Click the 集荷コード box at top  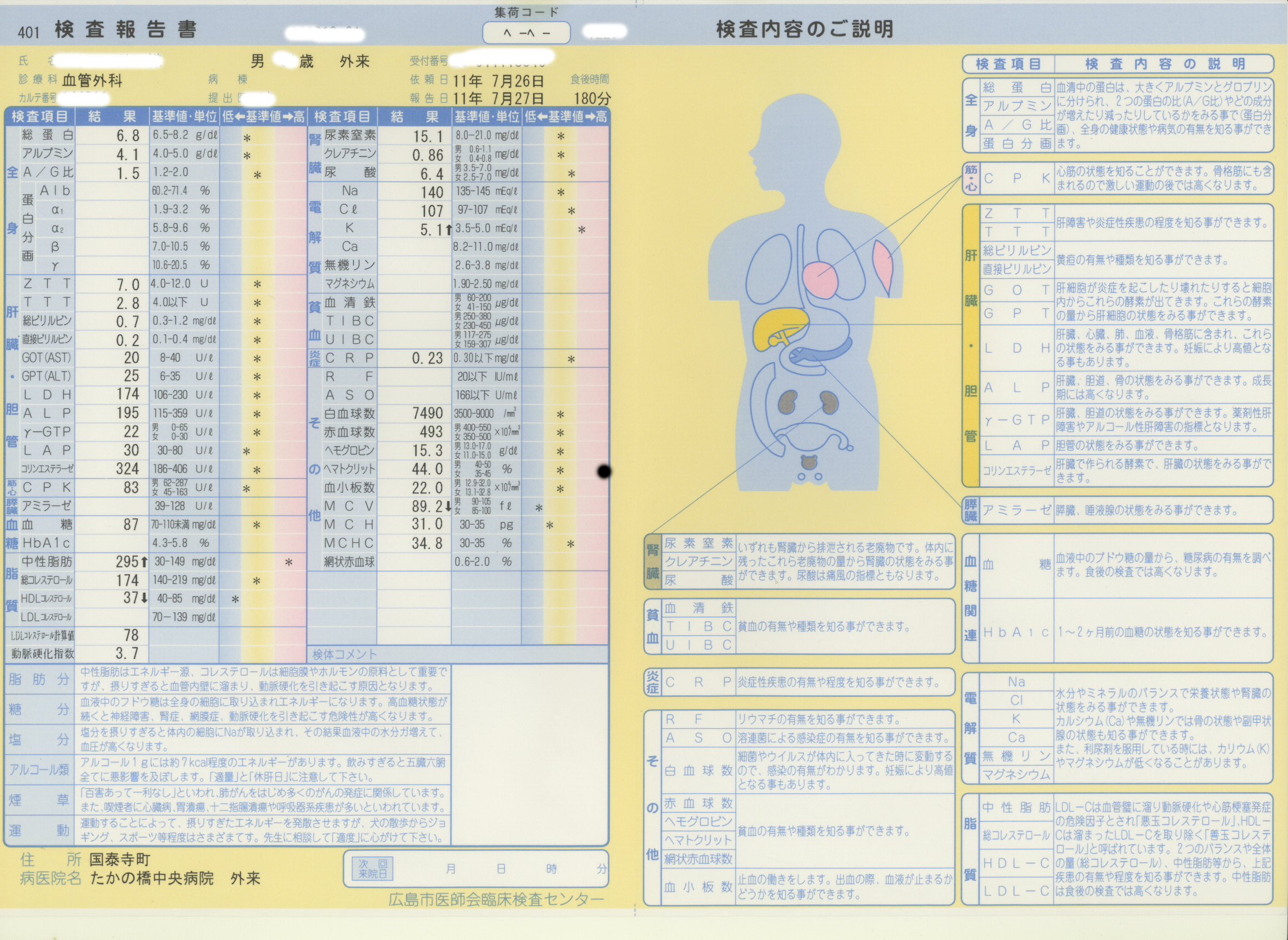526,32
